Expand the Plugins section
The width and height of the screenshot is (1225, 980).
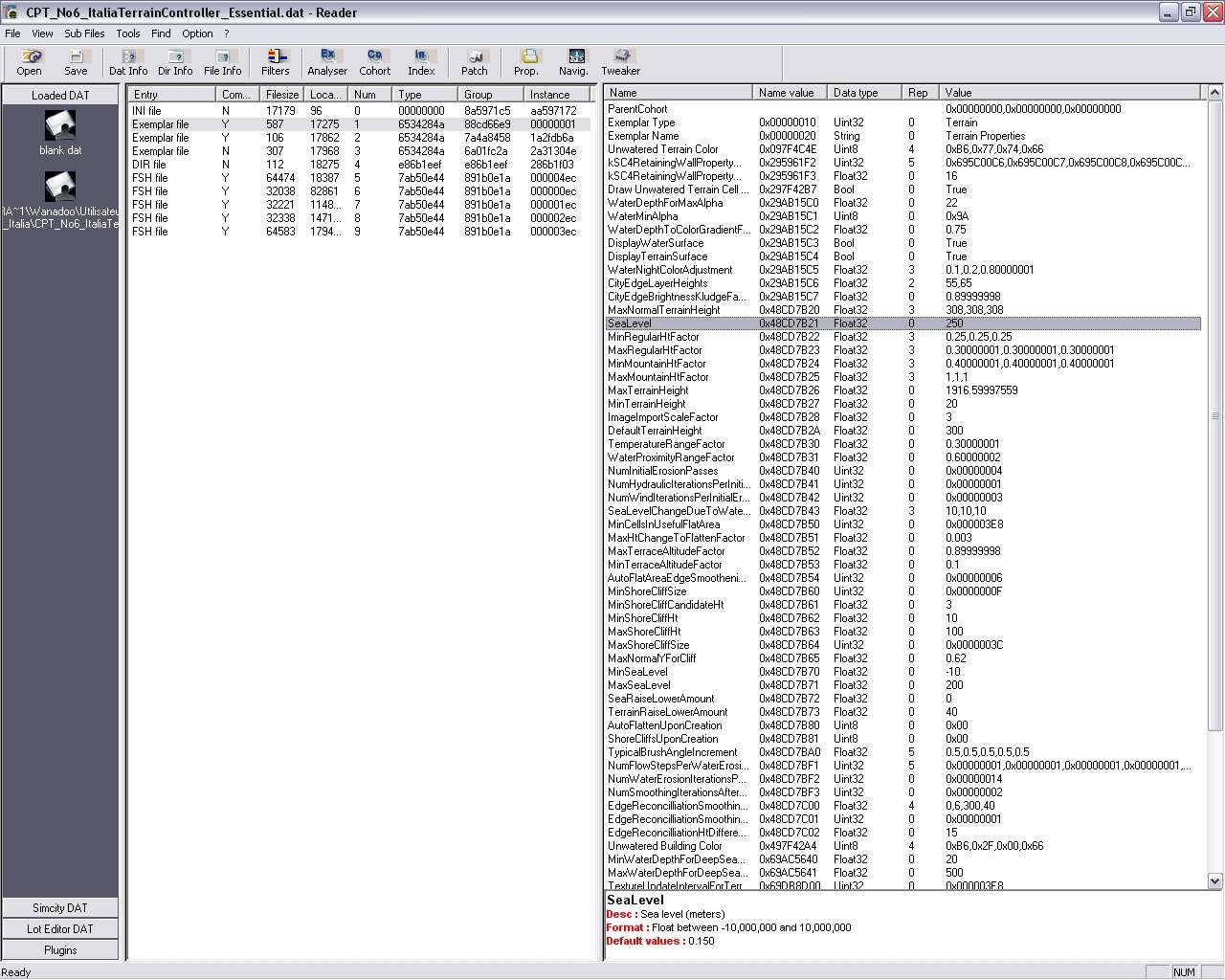click(x=60, y=949)
